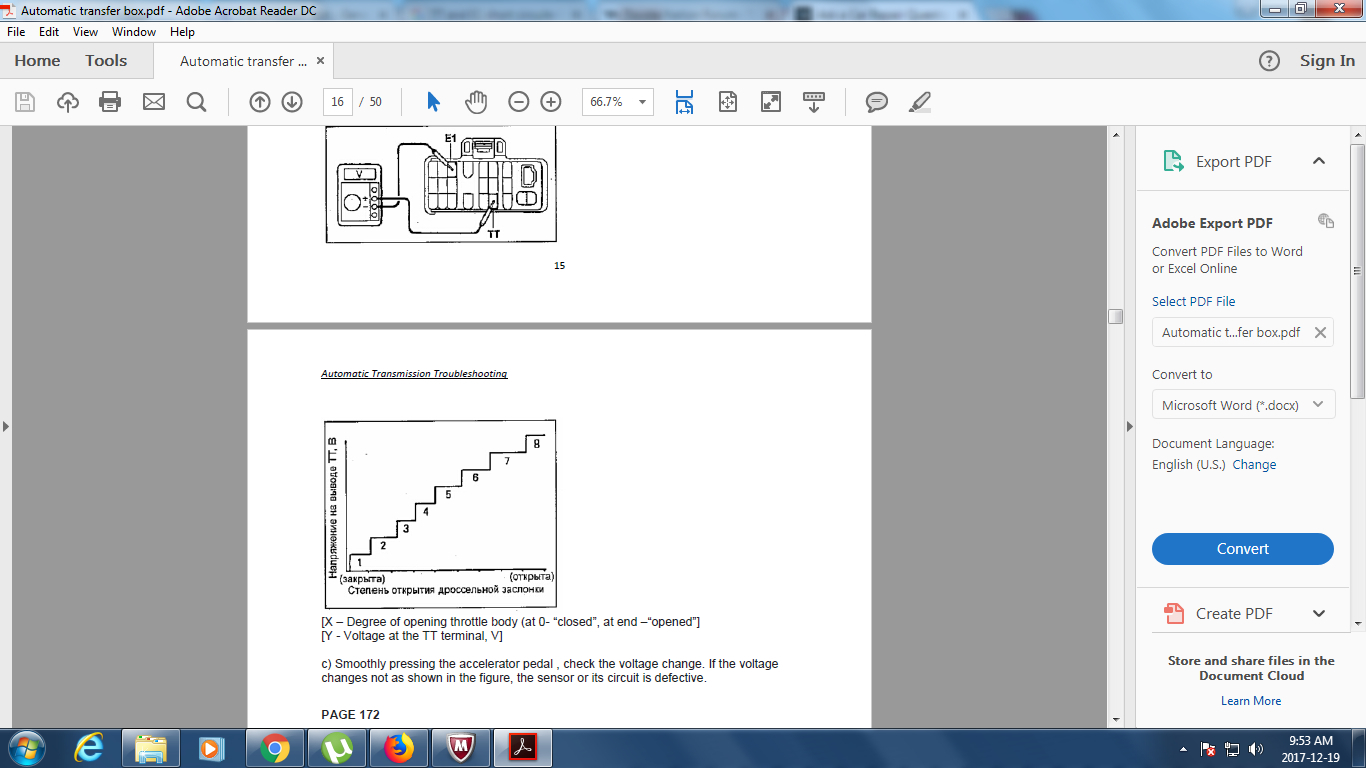Image resolution: width=1366 pixels, height=768 pixels.
Task: Expand the Create PDF section
Action: click(x=1318, y=614)
